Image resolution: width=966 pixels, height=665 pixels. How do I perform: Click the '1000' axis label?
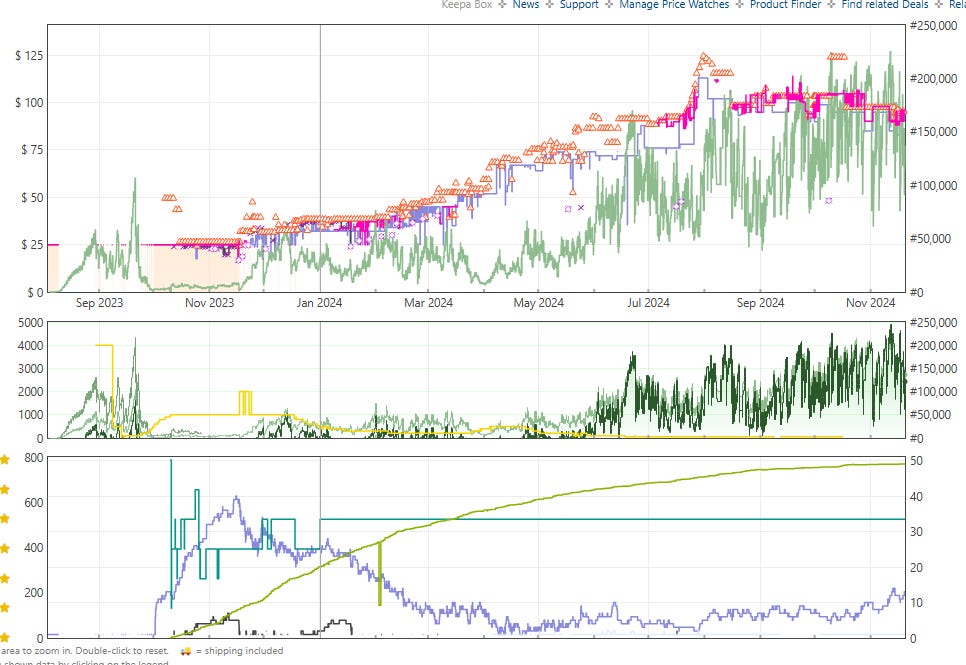[31, 415]
